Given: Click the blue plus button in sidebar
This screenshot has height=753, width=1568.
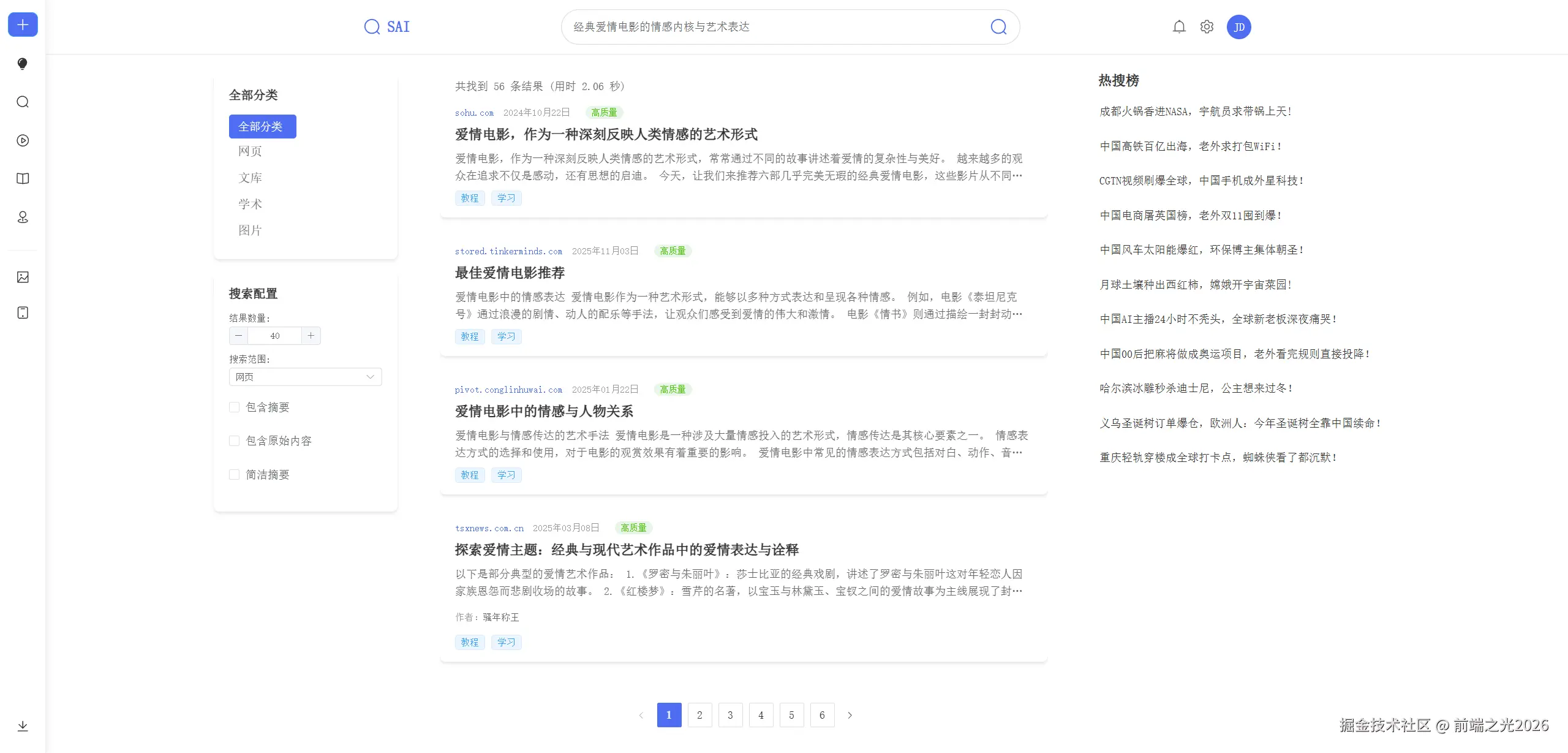Looking at the screenshot, I should 23,25.
